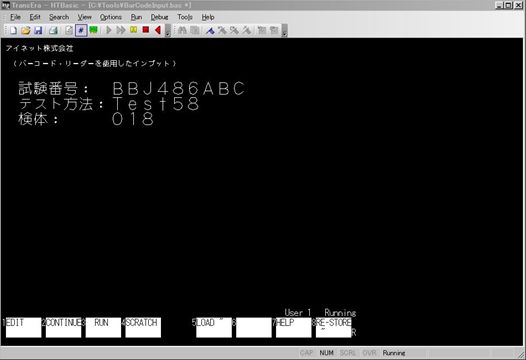
Task: Open the Options menu
Action: (110, 17)
